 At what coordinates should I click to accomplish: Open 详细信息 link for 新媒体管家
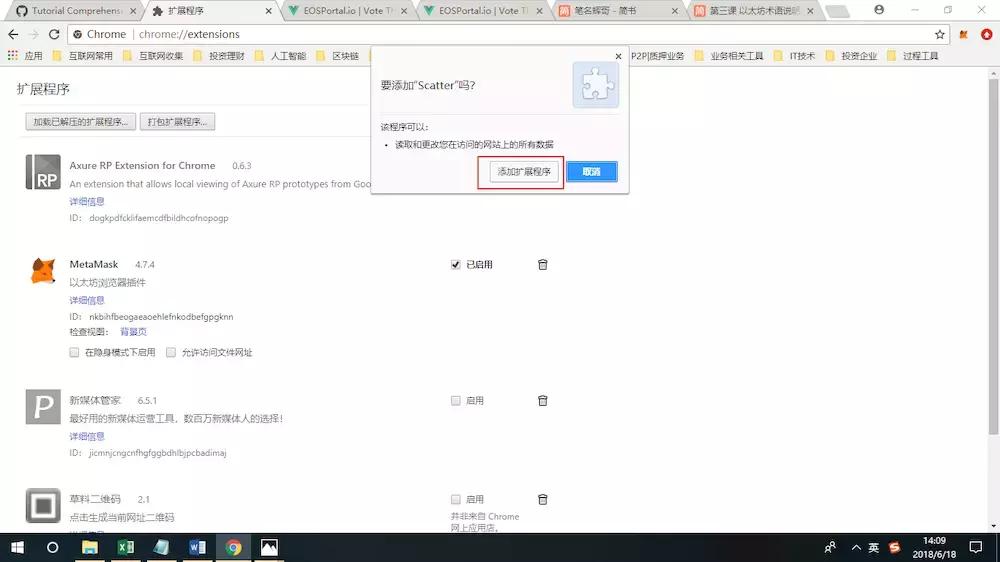(87, 436)
